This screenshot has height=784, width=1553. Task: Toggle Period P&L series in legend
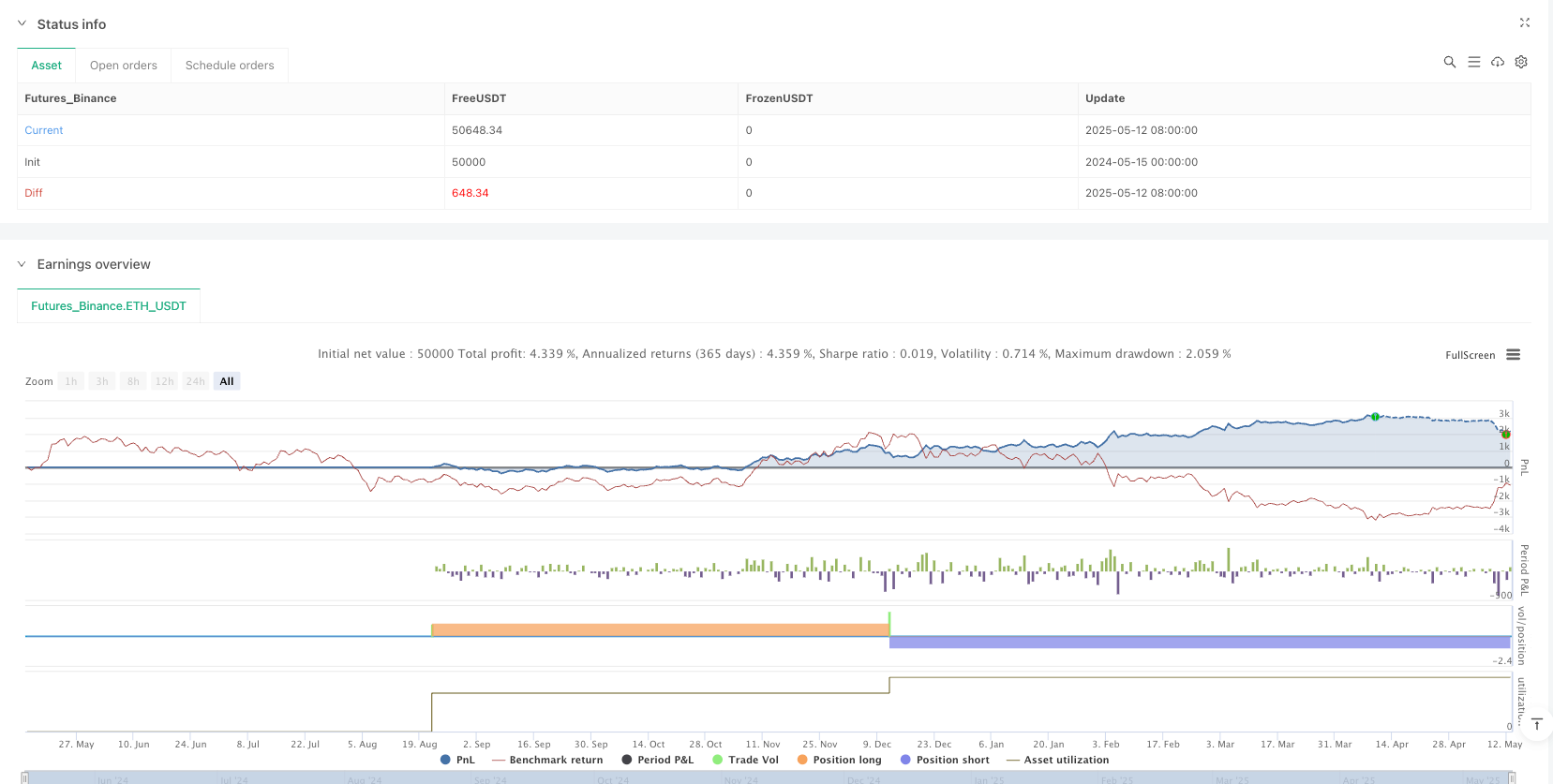[x=658, y=760]
